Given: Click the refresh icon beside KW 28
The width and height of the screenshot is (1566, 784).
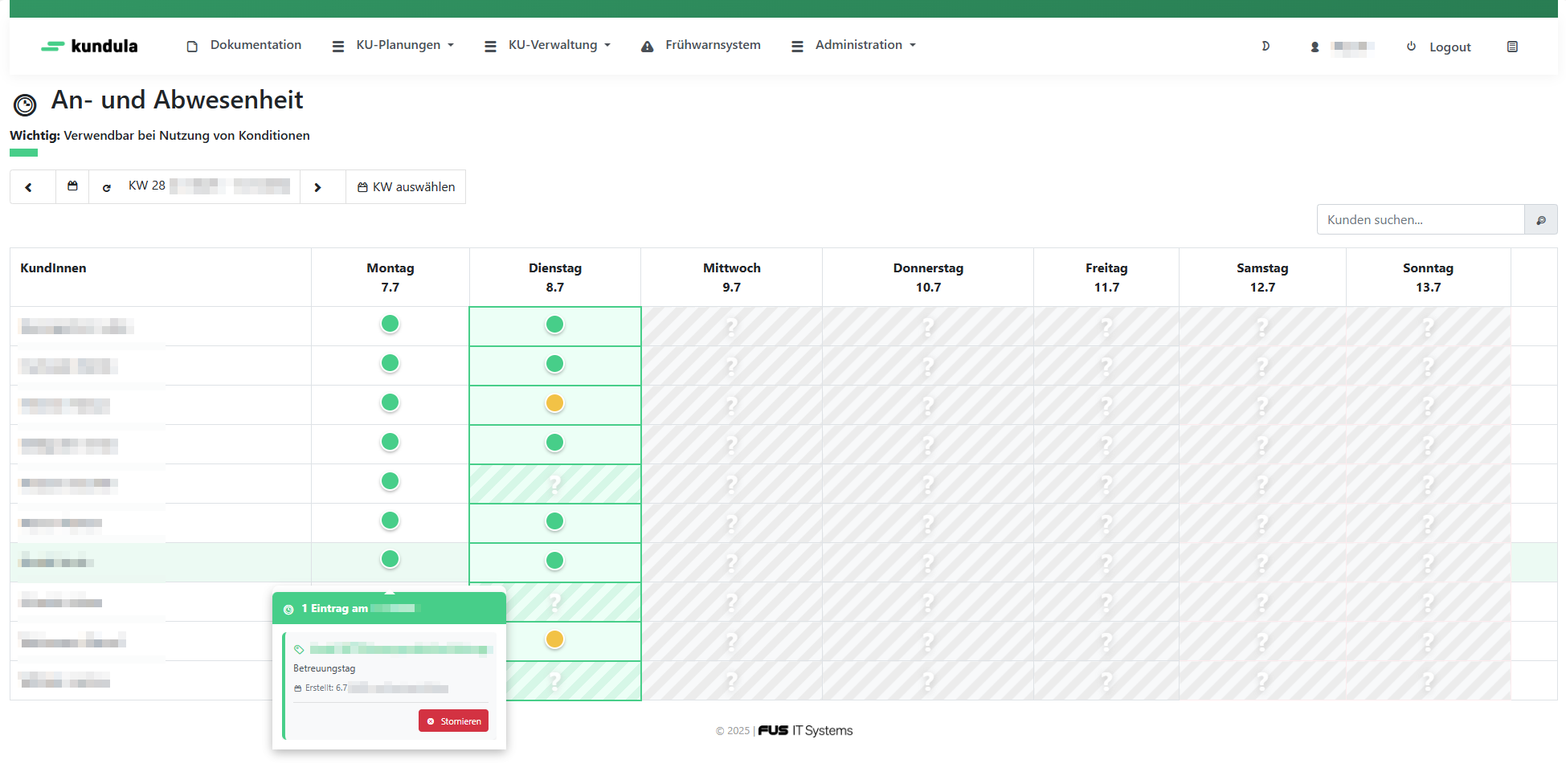Looking at the screenshot, I should click(107, 187).
